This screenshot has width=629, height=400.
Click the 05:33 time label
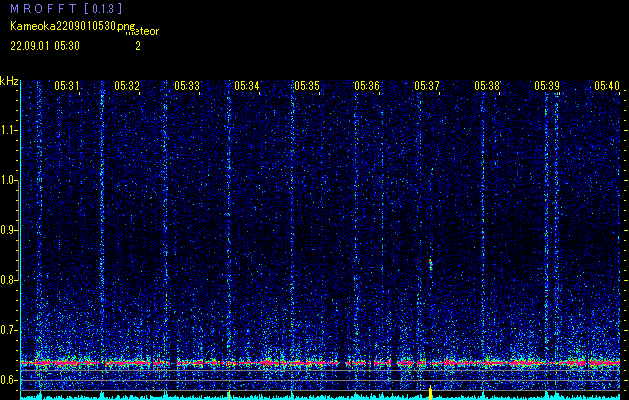click(187, 85)
